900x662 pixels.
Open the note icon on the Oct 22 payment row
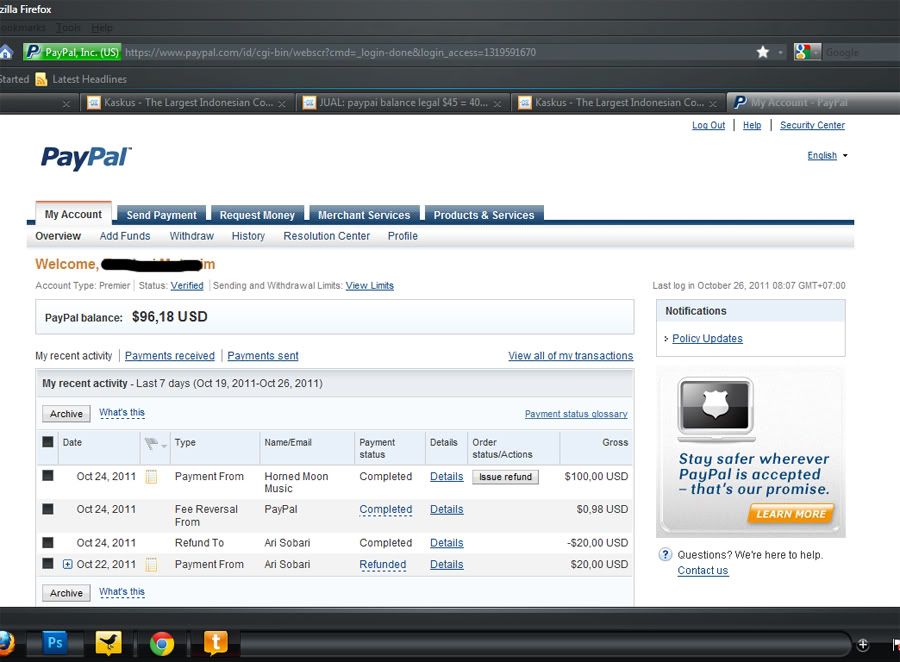151,564
